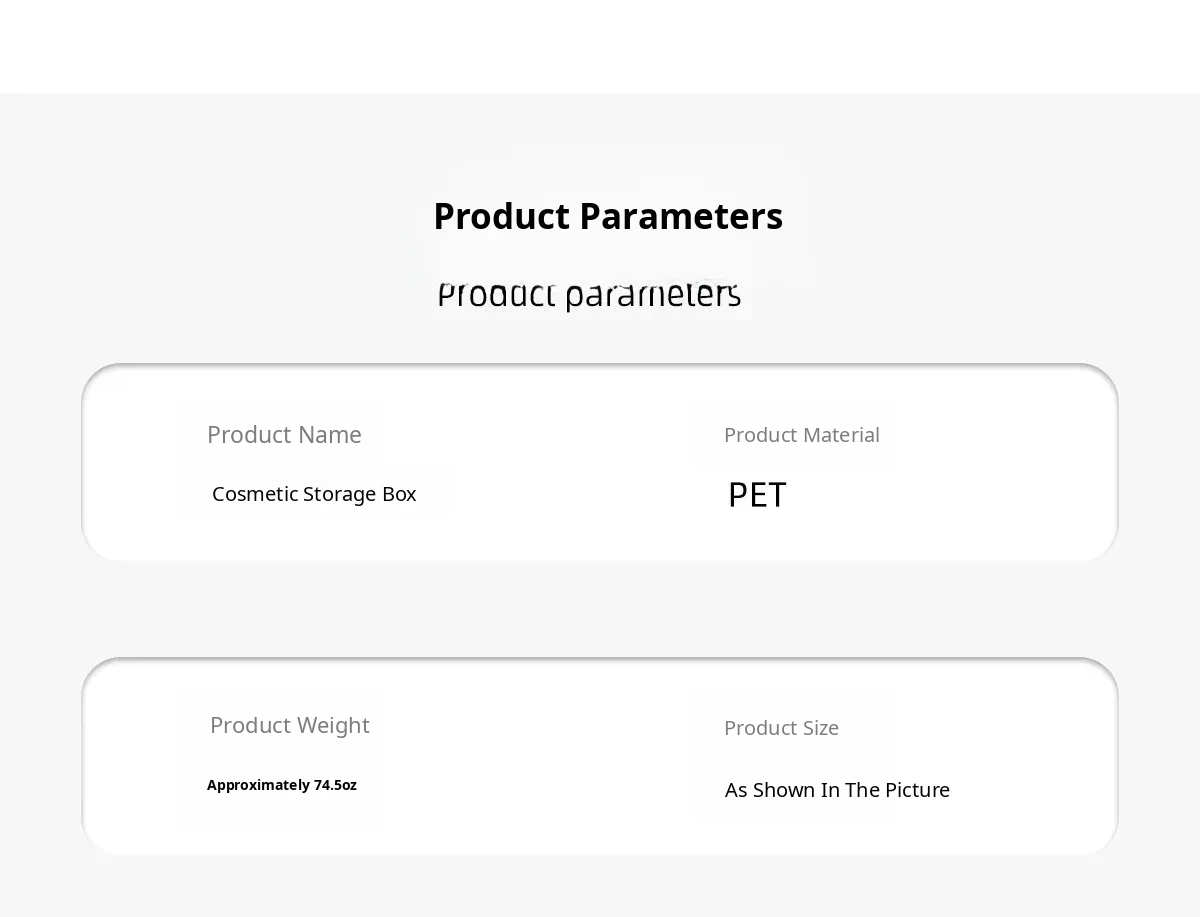
Task: Click the Cosmetic Storage Box text
Action: (314, 494)
